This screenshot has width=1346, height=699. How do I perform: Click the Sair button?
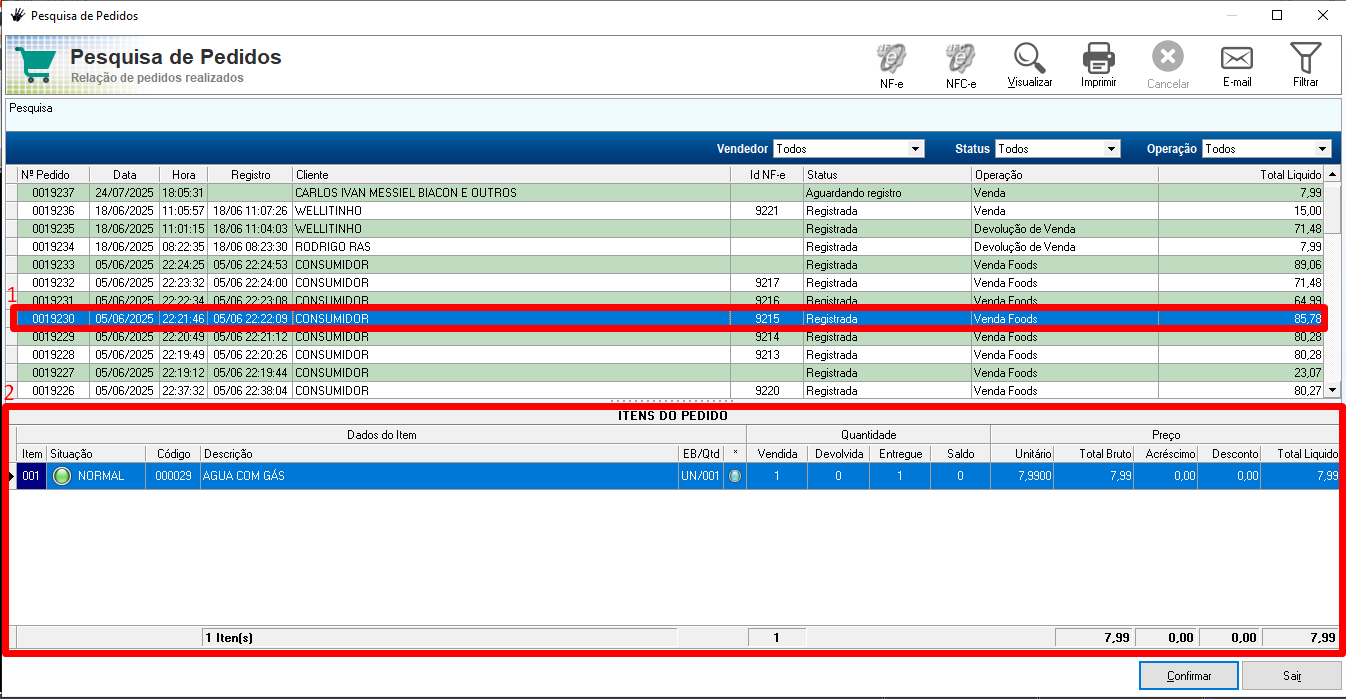(1292, 676)
